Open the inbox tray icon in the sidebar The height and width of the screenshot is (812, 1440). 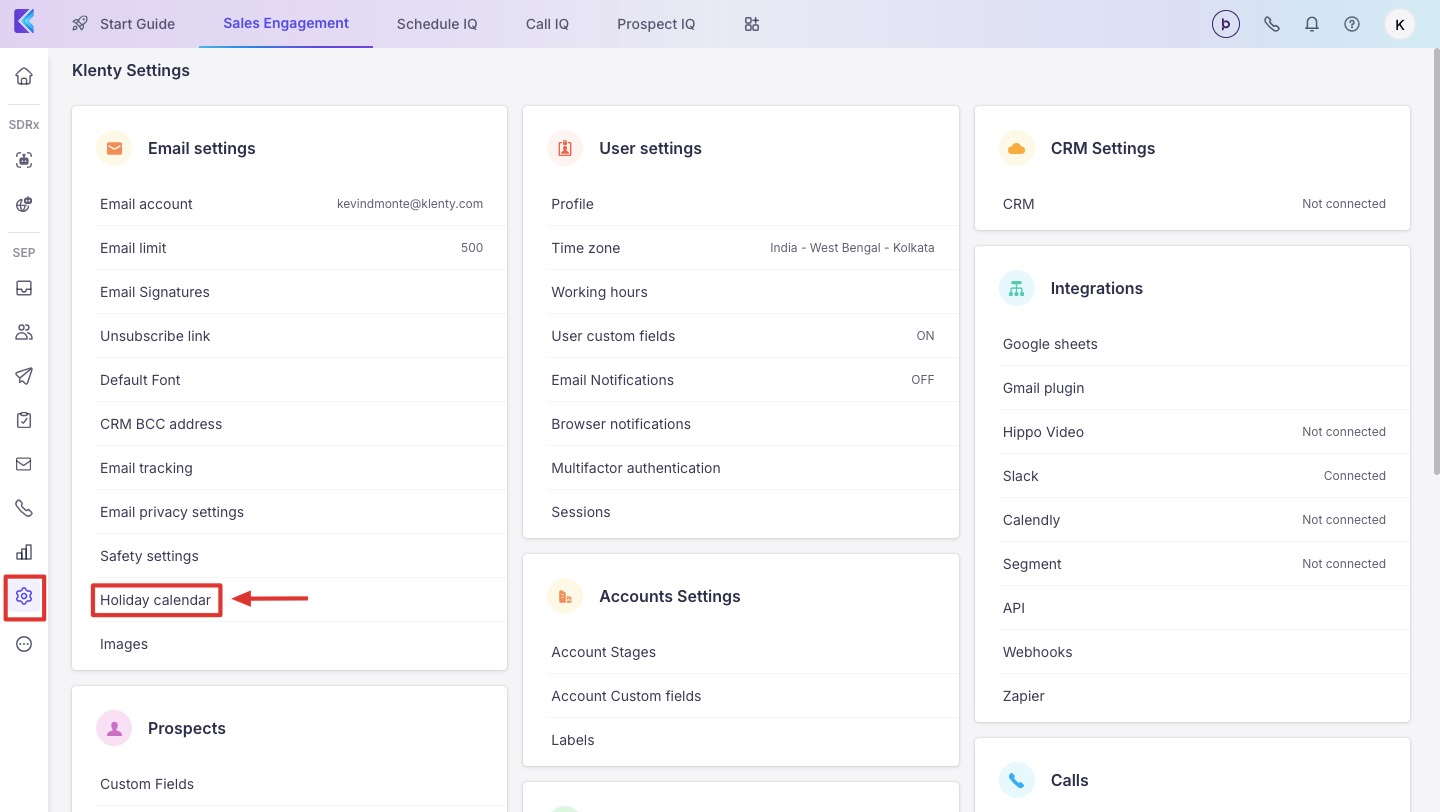(x=24, y=288)
